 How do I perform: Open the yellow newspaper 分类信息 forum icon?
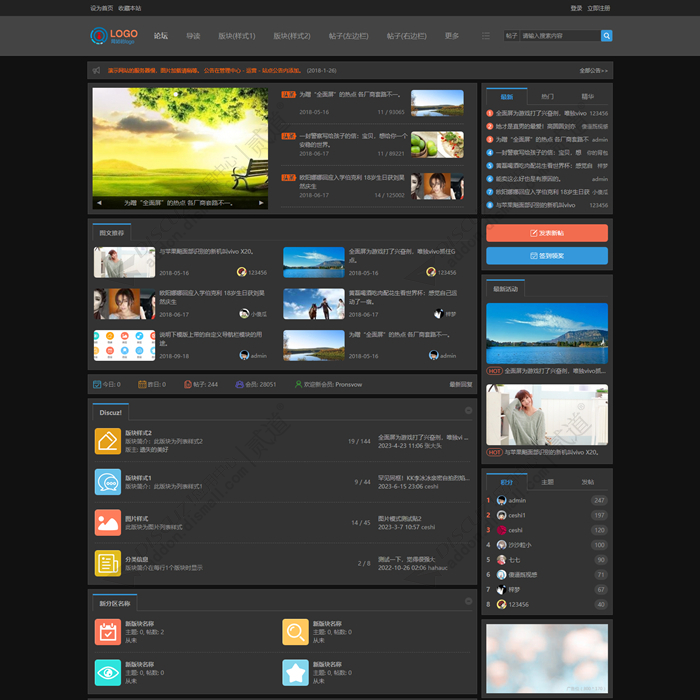click(108, 563)
